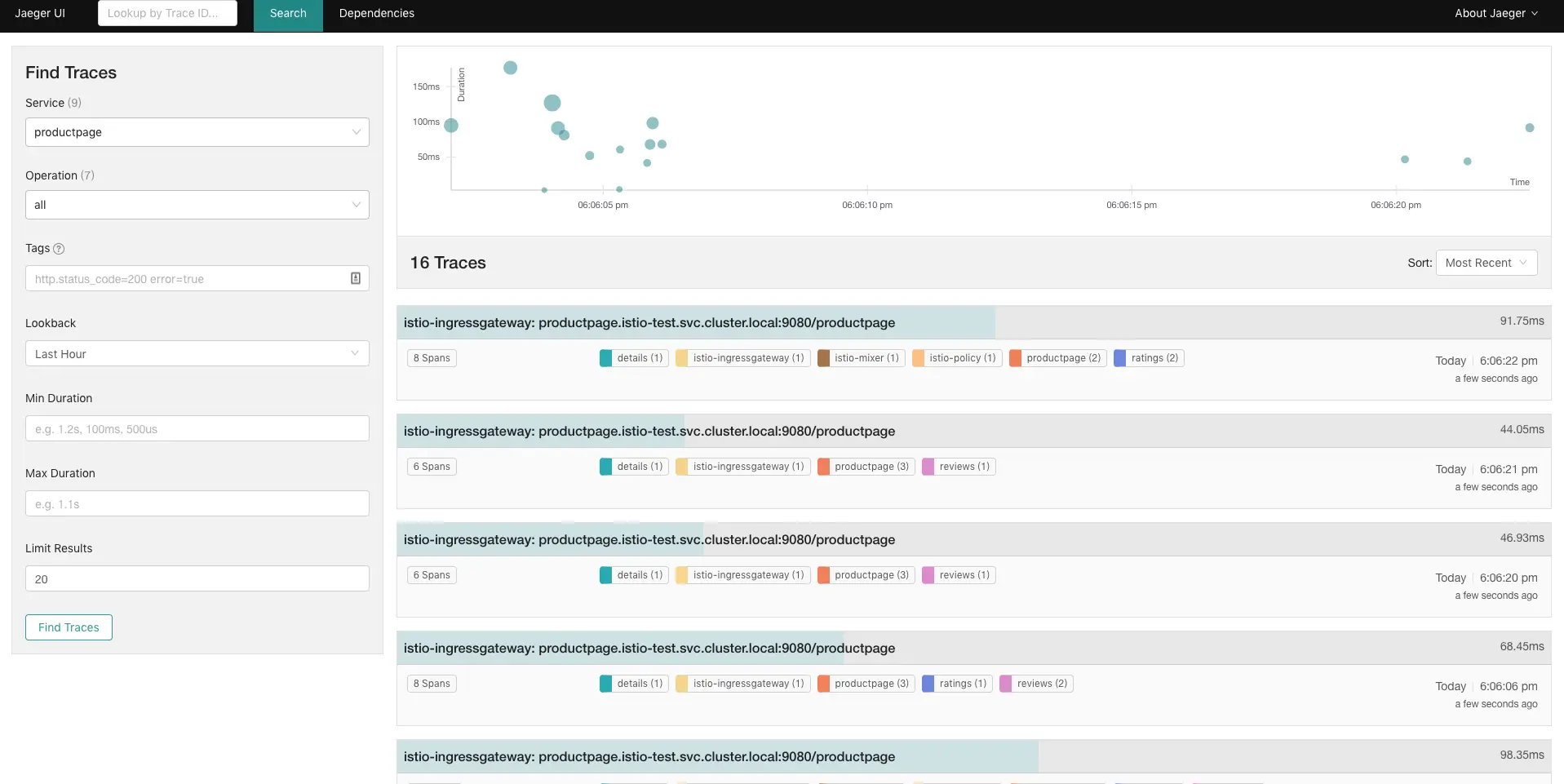Focus the Lookup by Trace ID field

pyautogui.click(x=167, y=13)
